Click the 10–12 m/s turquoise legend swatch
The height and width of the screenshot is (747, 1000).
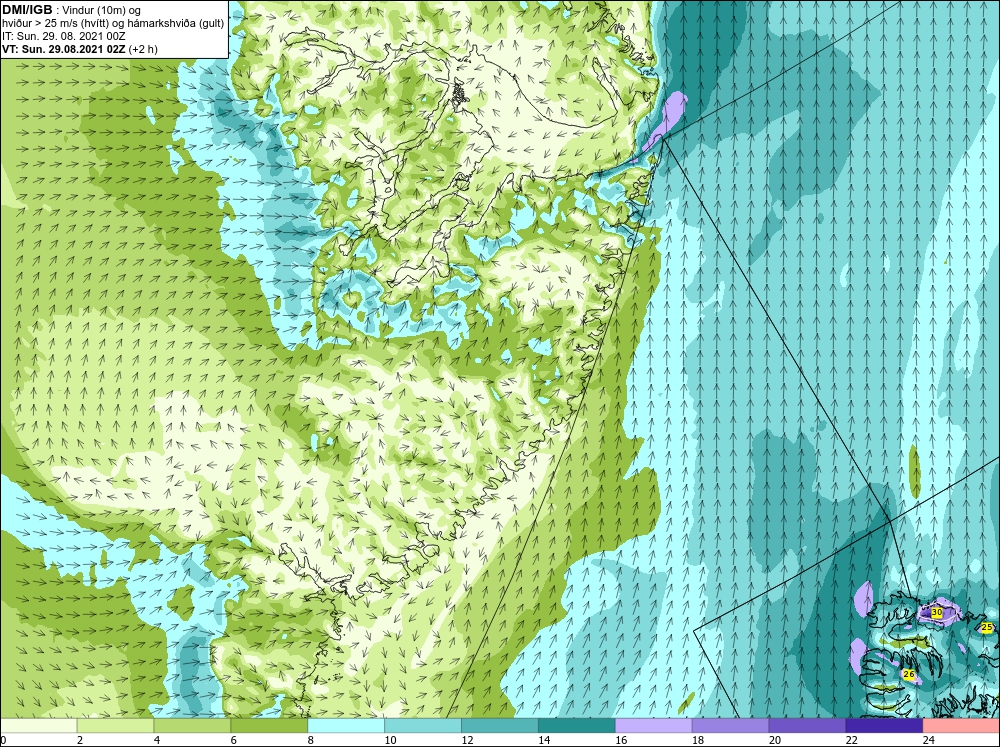tap(423, 726)
